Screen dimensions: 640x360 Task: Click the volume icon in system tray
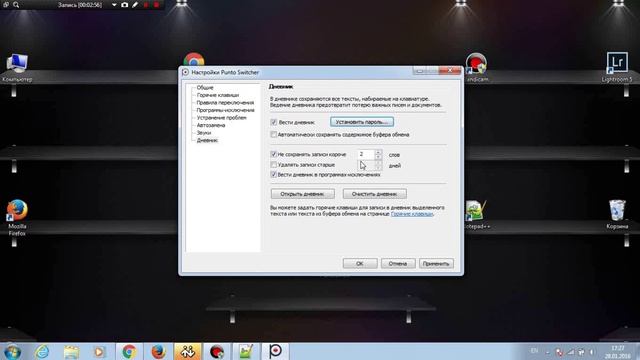click(x=591, y=352)
